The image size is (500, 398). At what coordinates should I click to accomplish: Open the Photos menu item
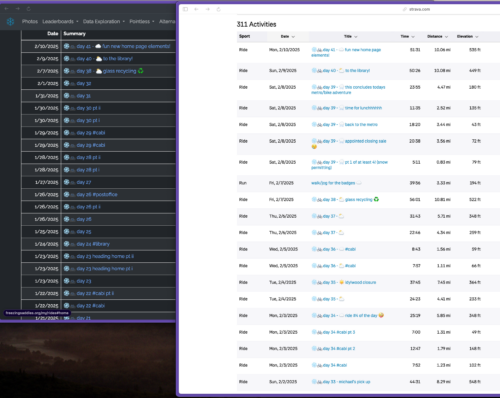[30, 21]
